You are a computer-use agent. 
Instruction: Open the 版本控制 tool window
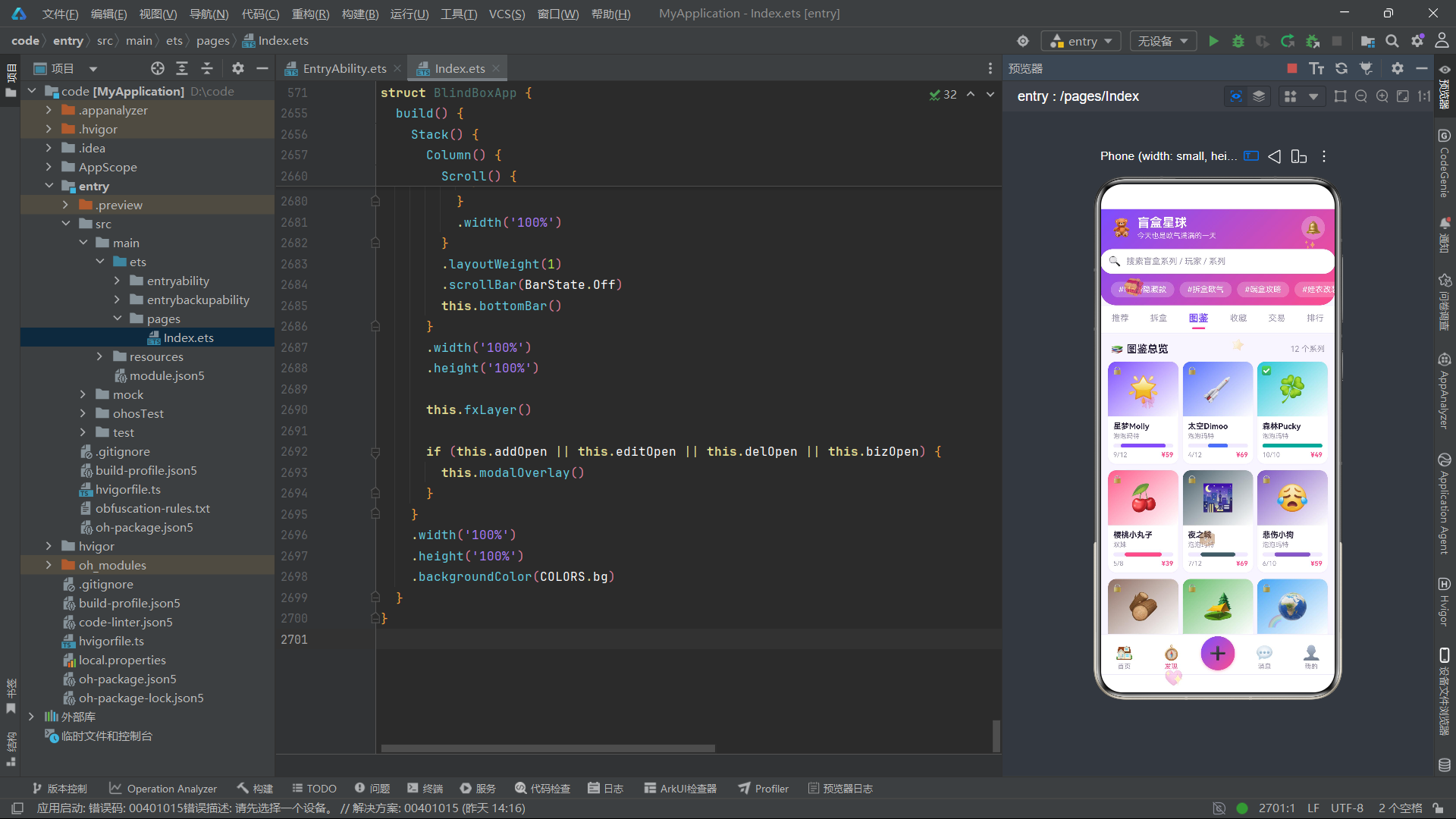59,789
